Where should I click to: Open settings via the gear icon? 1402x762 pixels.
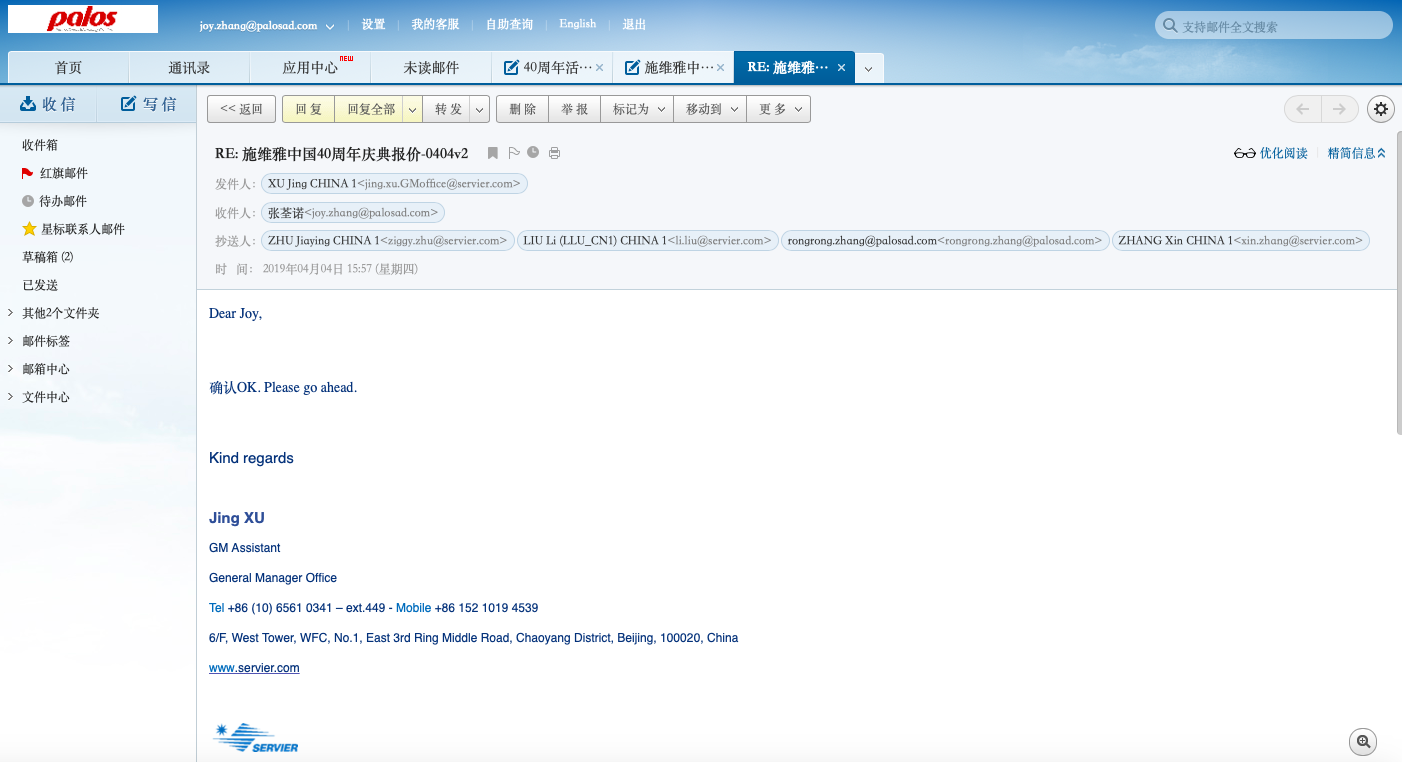tap(1381, 109)
